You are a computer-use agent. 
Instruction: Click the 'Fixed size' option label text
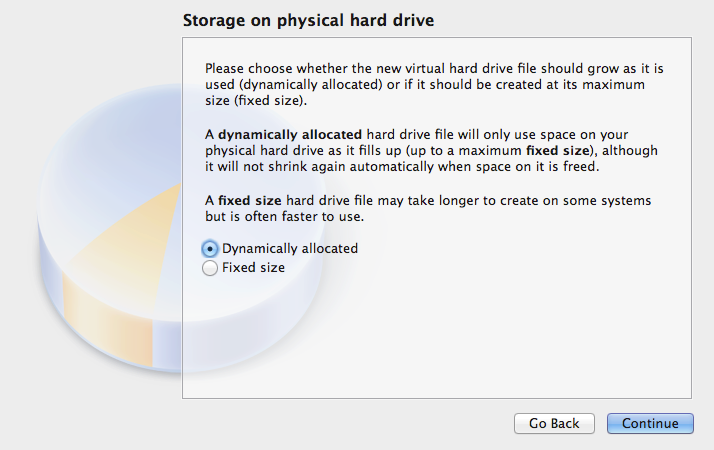pyautogui.click(x=253, y=268)
